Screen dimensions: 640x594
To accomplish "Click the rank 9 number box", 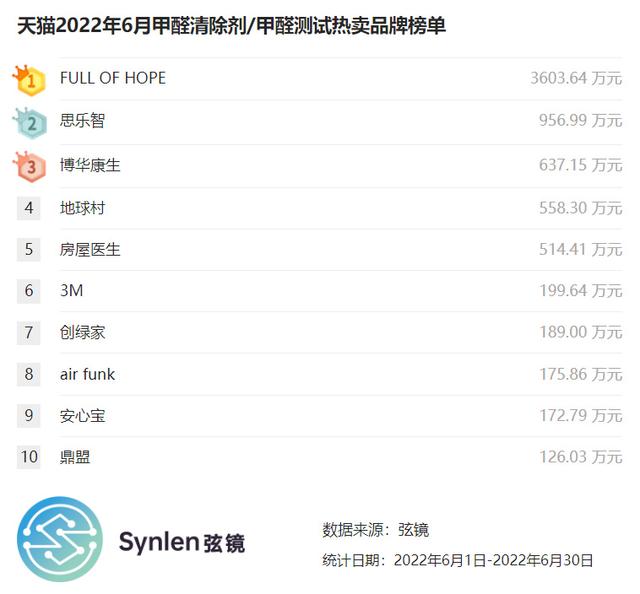I will (29, 416).
